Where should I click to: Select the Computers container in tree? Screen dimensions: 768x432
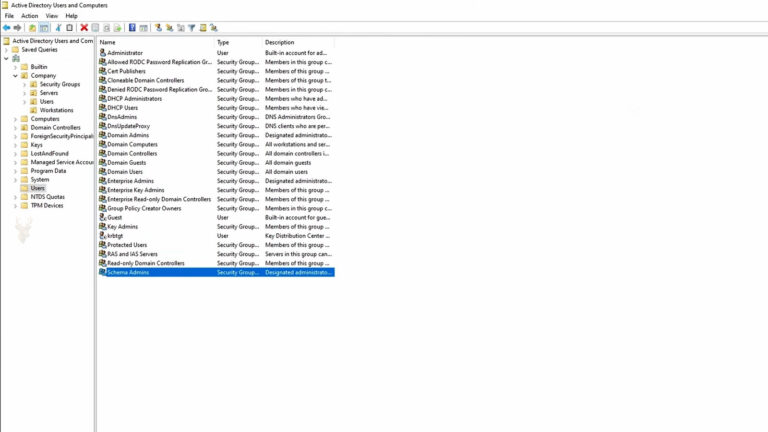click(x=45, y=119)
